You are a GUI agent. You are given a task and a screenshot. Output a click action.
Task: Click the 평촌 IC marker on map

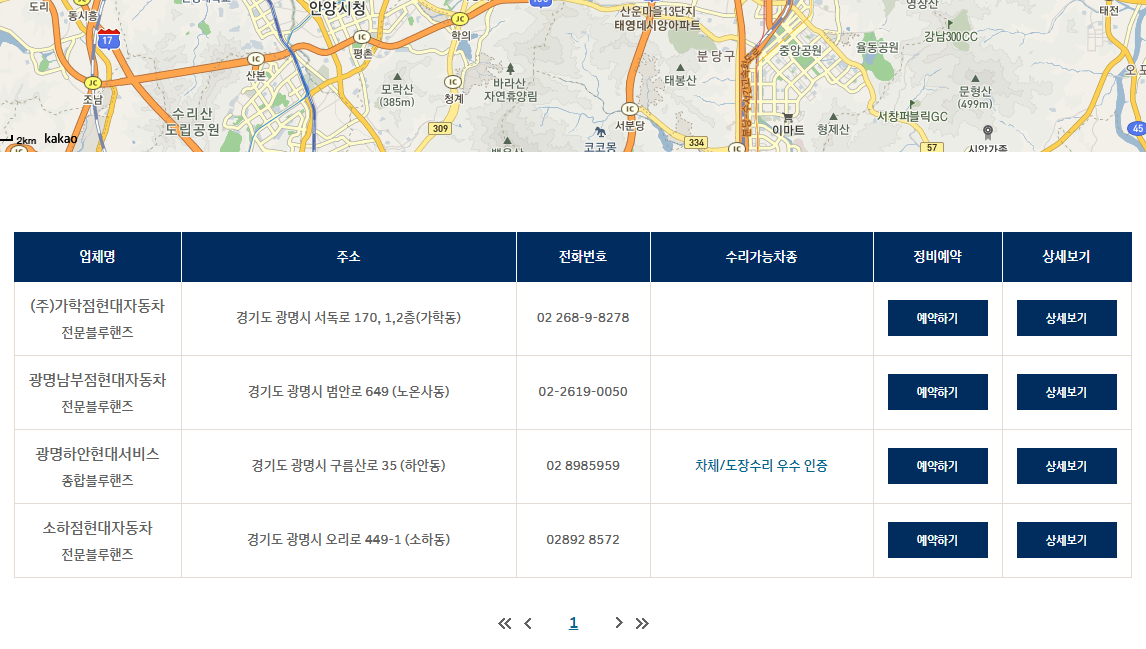(362, 37)
